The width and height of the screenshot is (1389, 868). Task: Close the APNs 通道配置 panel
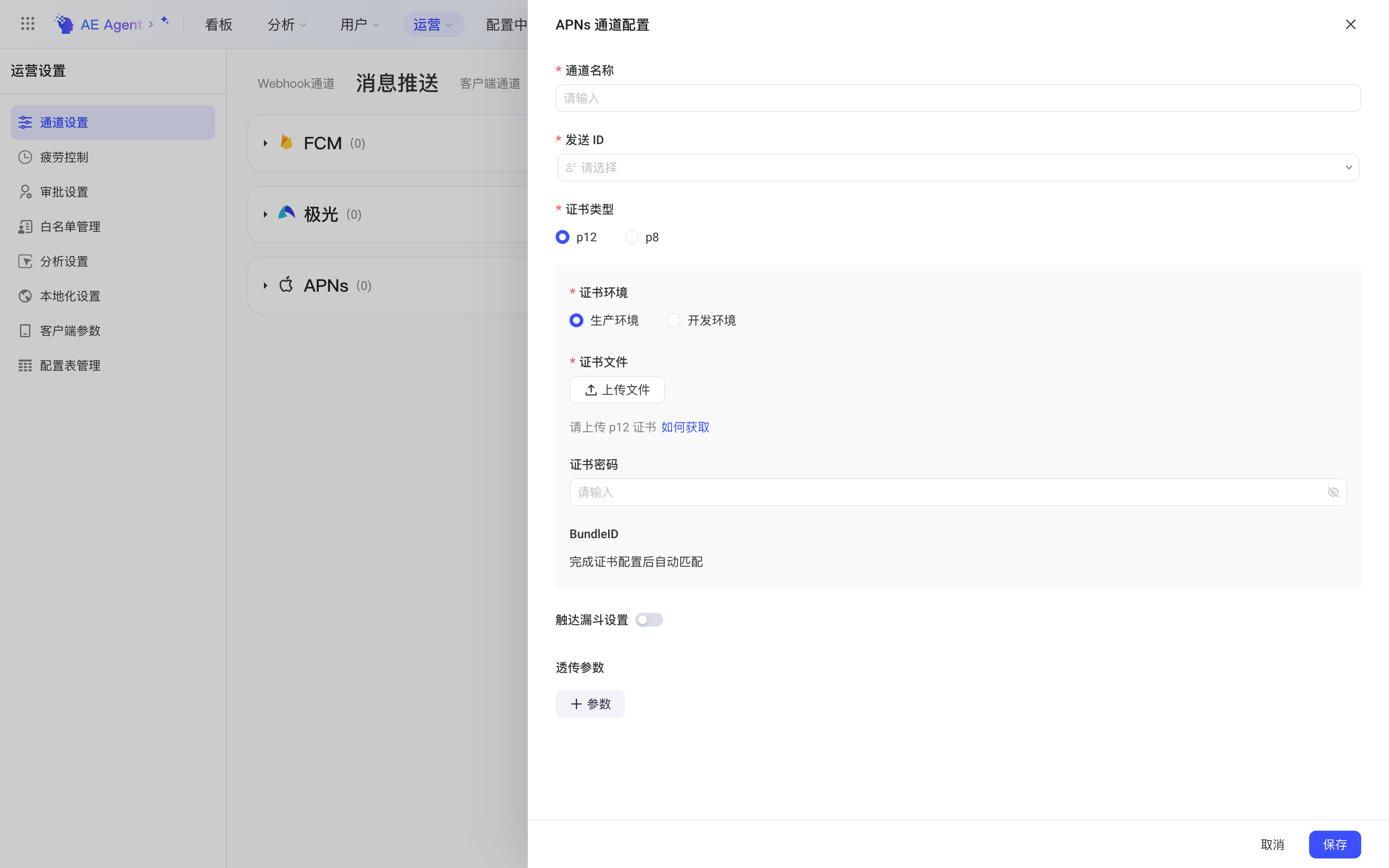(1350, 24)
